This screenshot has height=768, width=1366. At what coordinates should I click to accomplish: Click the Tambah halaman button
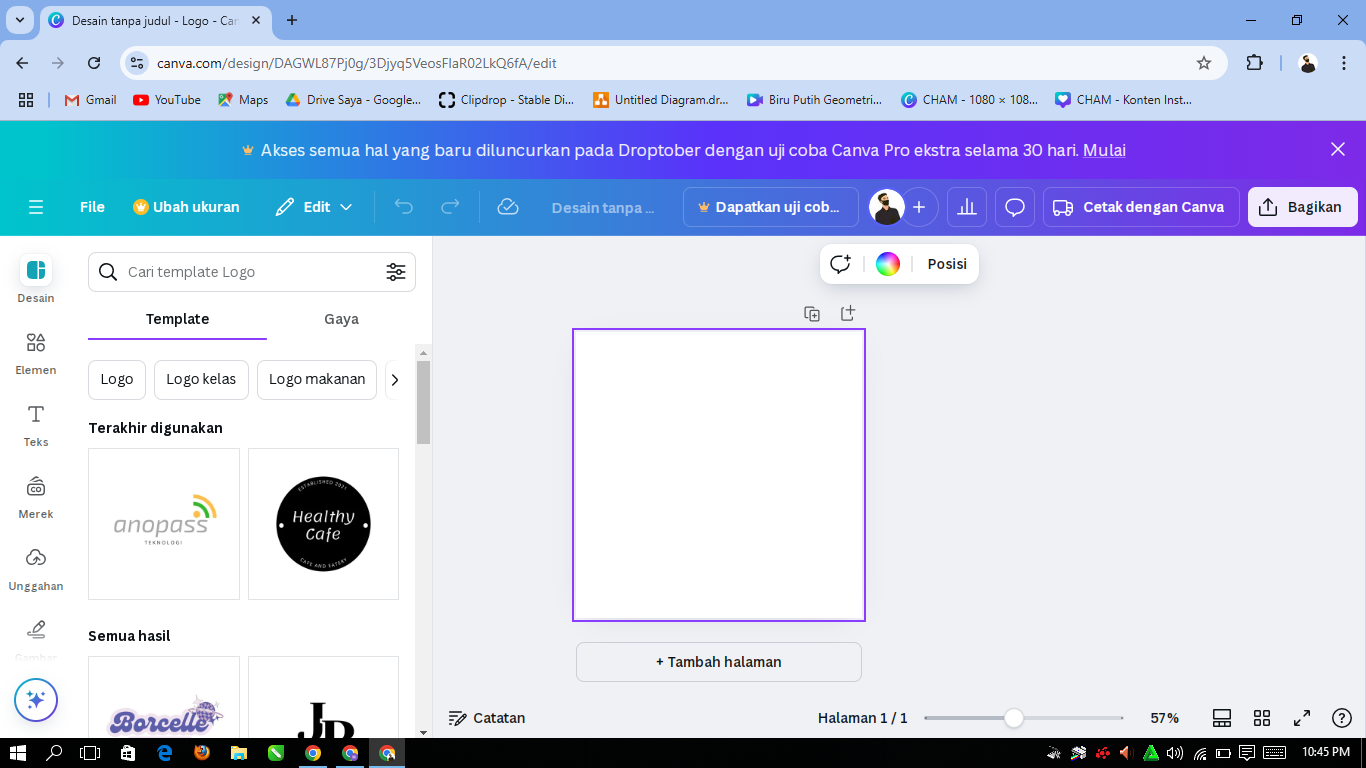719,662
